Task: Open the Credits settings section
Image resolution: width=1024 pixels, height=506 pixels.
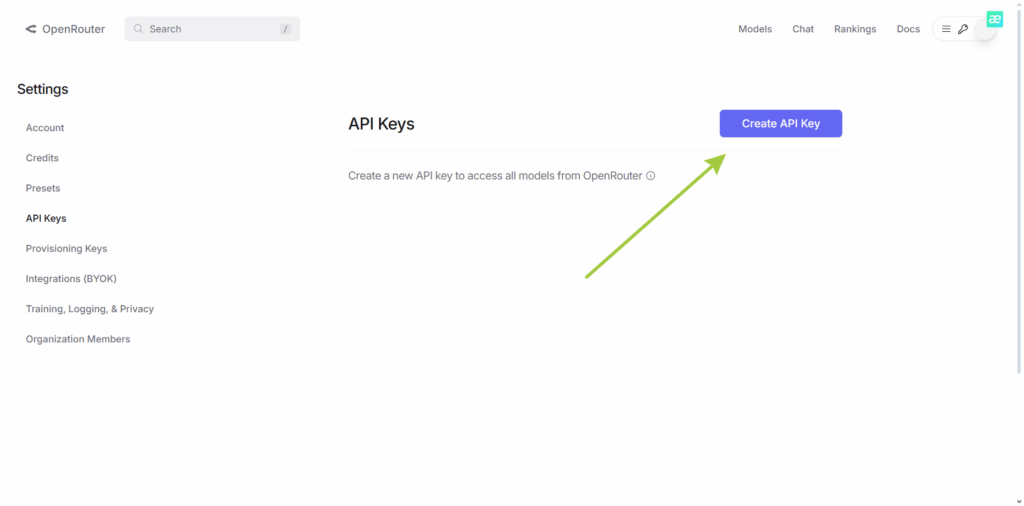Action: 42,158
